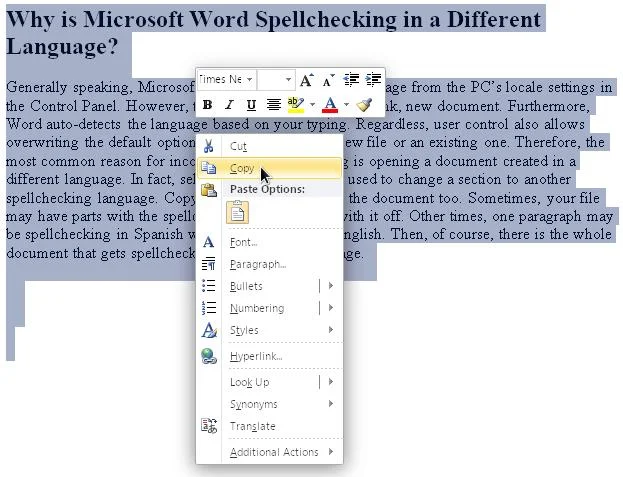Expand the Look Up submenu arrow
This screenshot has height=477, width=623.
tap(331, 382)
